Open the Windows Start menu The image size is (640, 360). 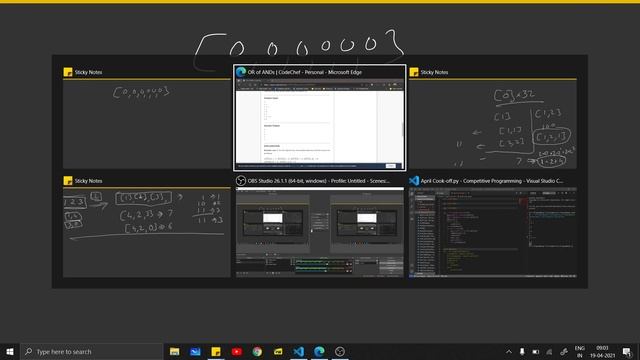10,351
